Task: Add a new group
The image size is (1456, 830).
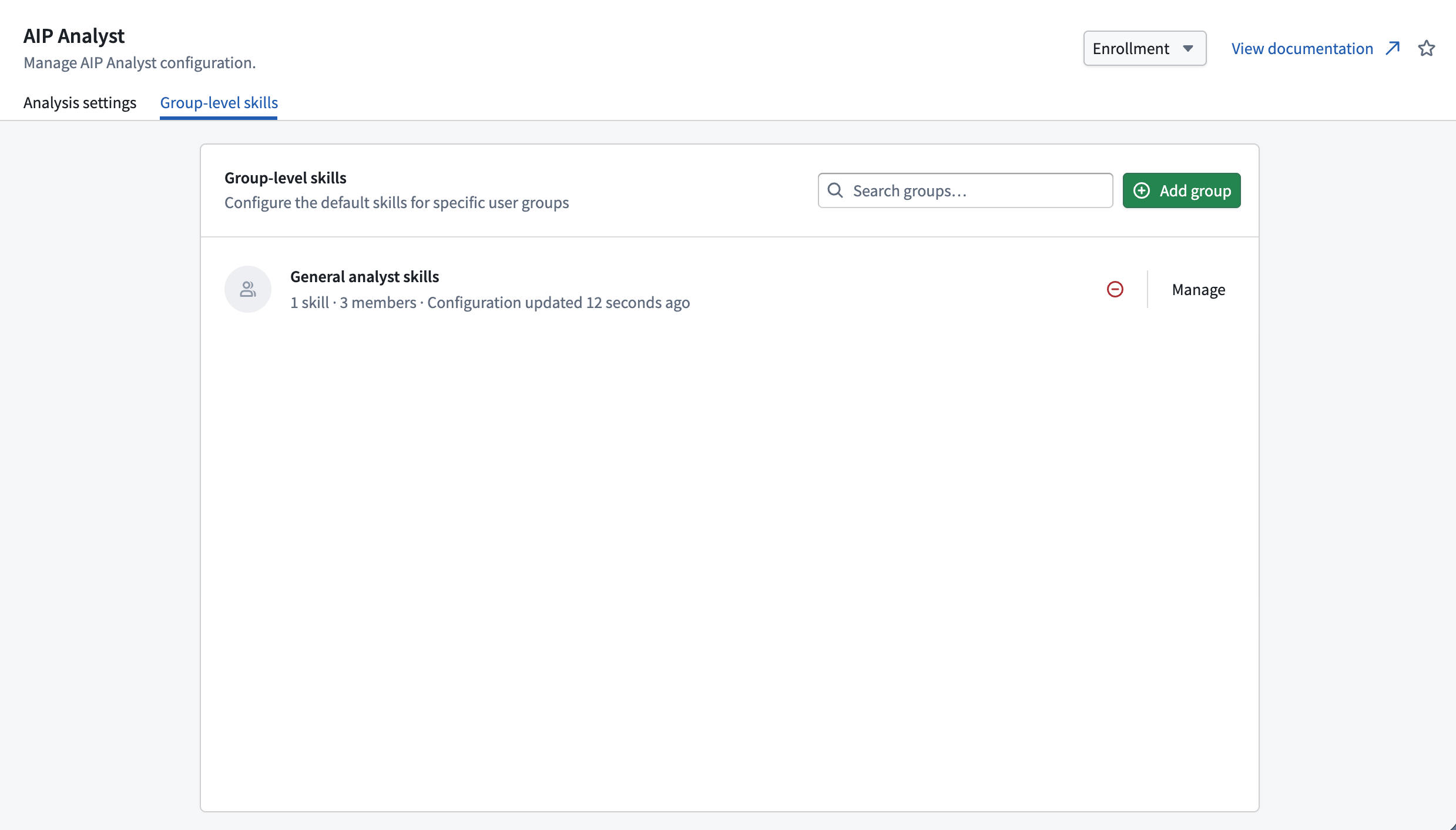Action: tap(1182, 190)
